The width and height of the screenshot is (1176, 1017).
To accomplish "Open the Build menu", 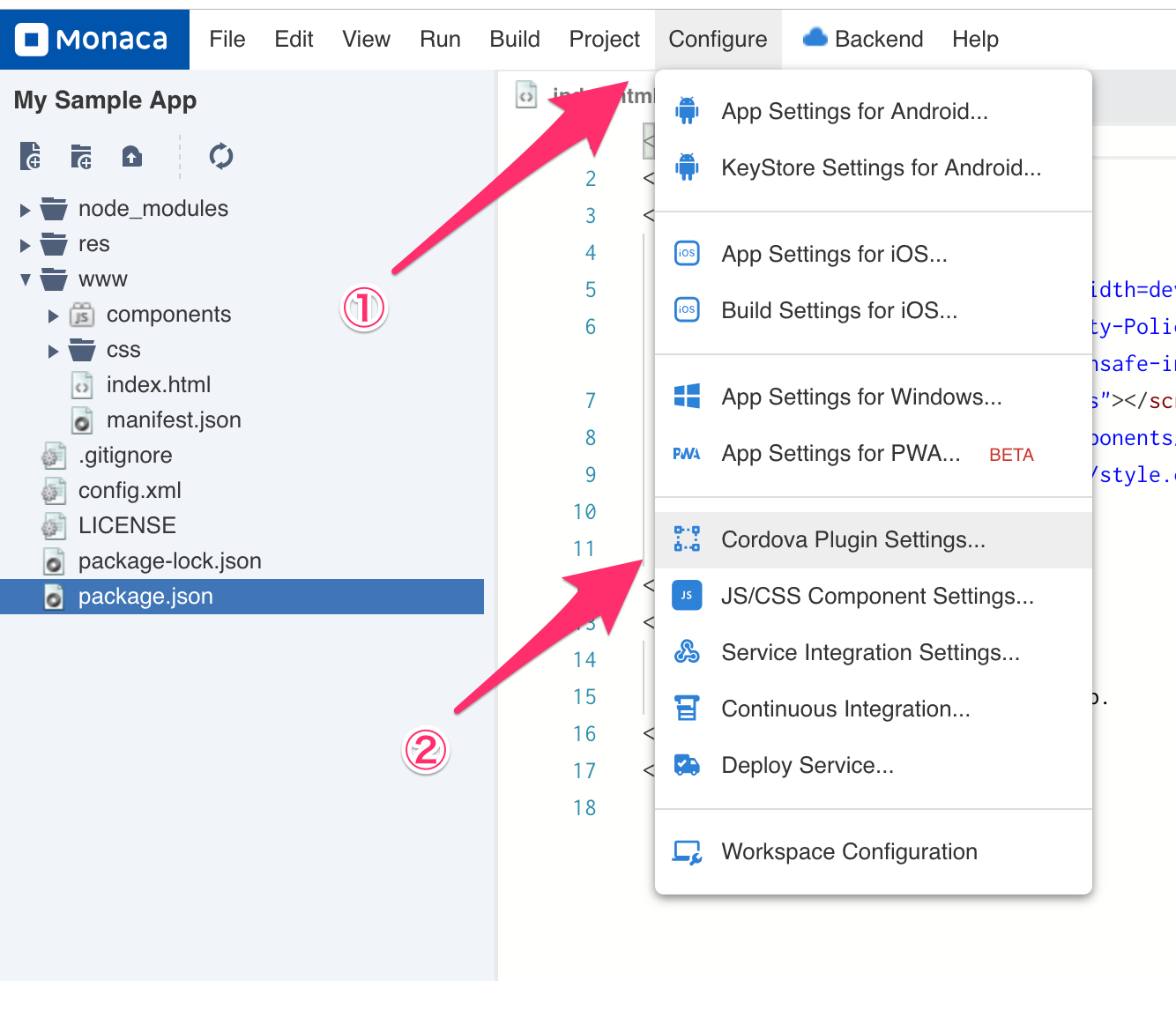I will point(515,39).
